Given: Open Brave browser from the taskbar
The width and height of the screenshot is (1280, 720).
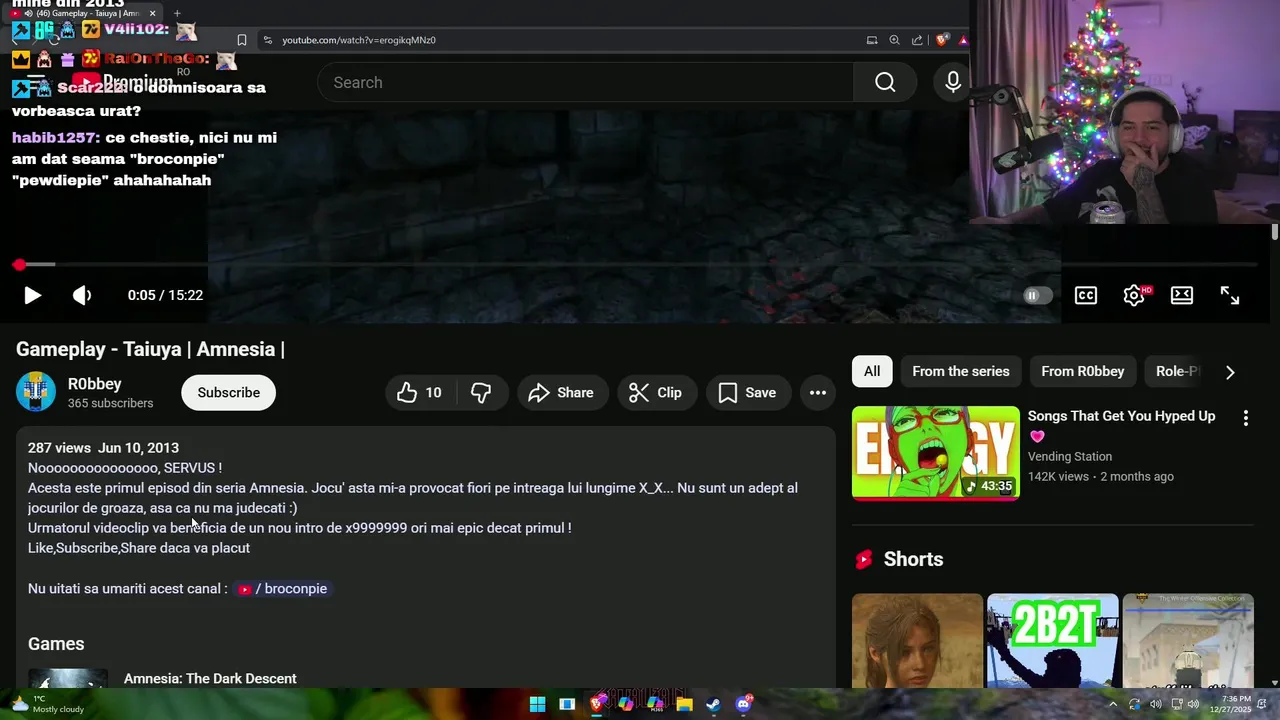Looking at the screenshot, I should tap(597, 704).
